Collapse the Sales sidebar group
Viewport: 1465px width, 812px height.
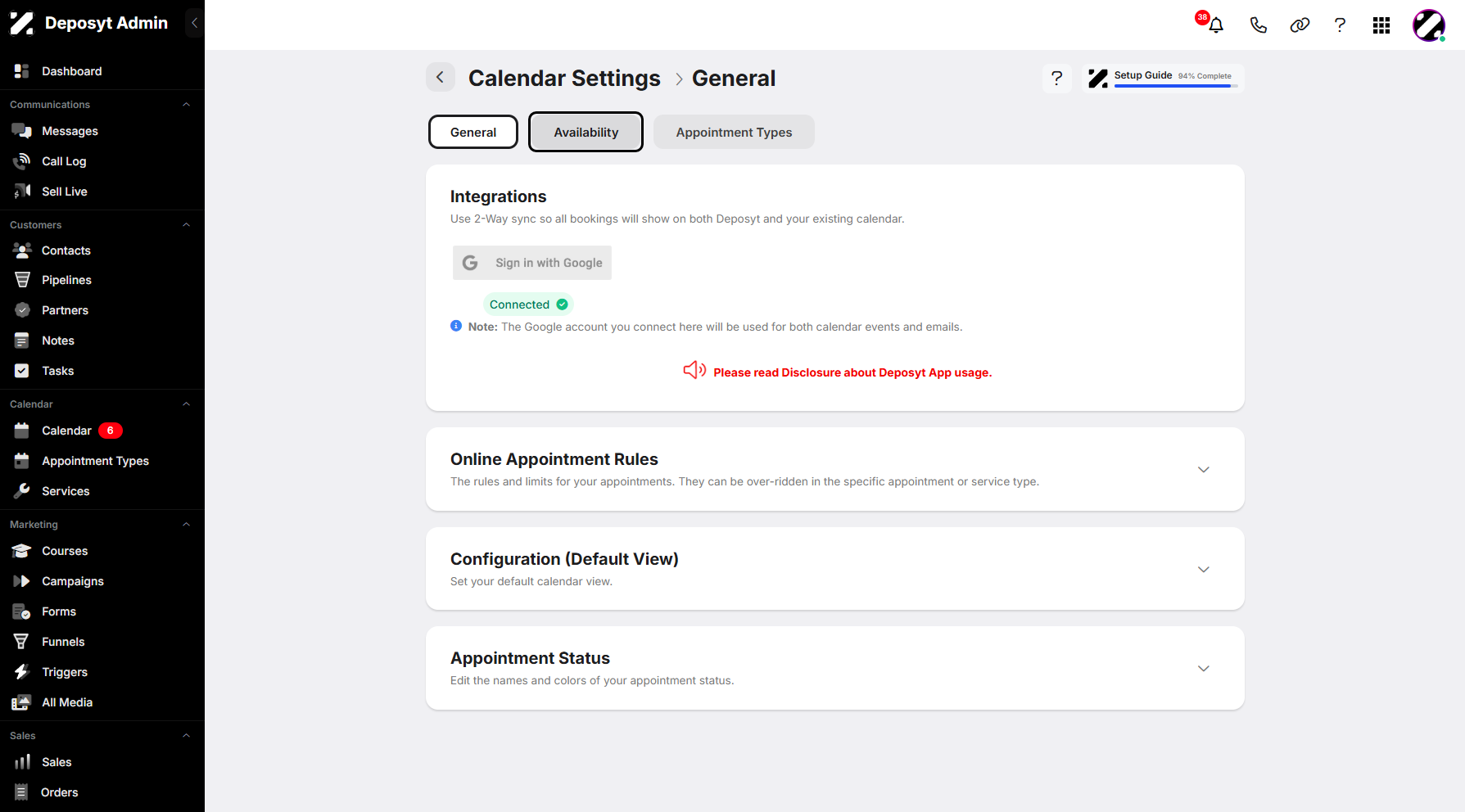tap(186, 736)
